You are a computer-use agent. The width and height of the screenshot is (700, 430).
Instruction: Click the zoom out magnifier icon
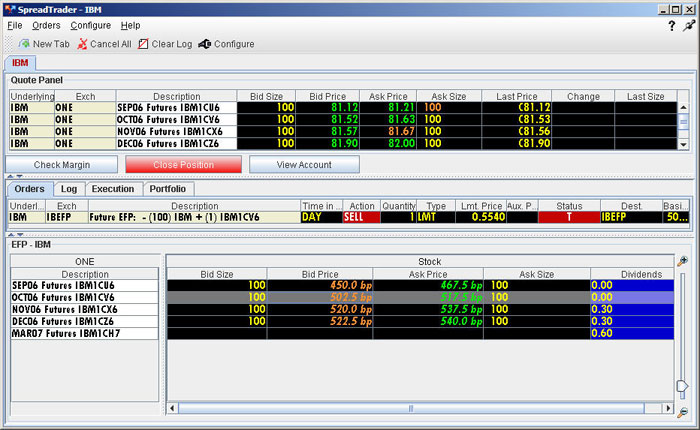click(x=682, y=413)
